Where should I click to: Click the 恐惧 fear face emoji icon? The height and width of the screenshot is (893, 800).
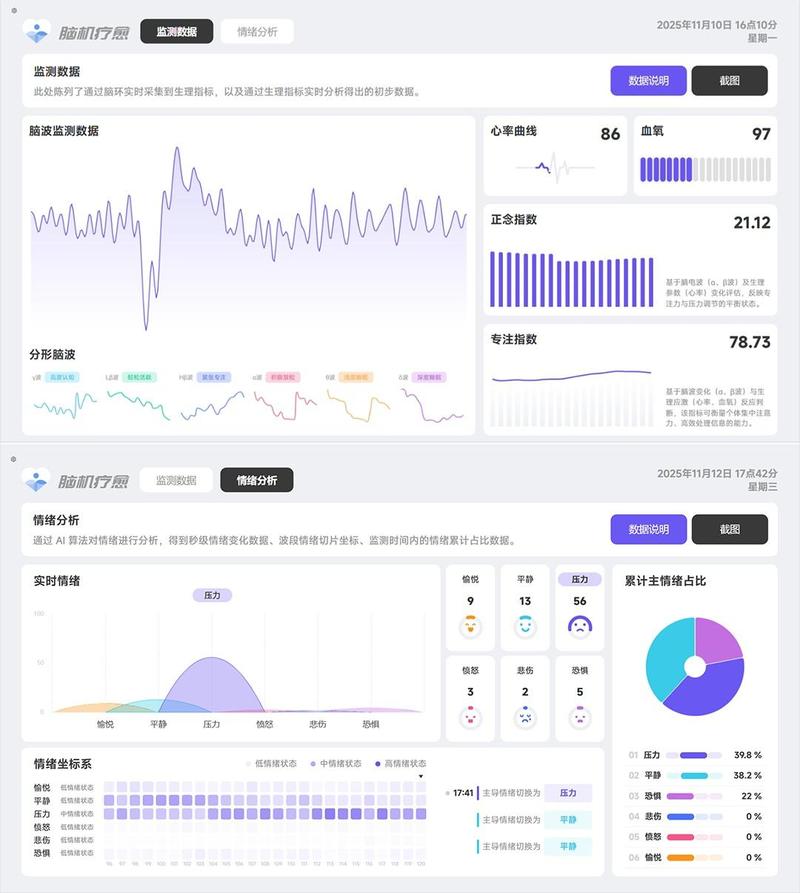[580, 717]
